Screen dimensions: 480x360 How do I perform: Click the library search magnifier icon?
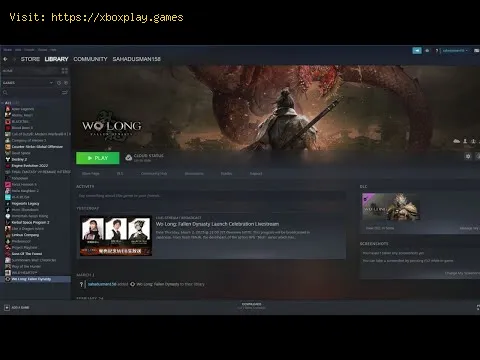(5, 93)
